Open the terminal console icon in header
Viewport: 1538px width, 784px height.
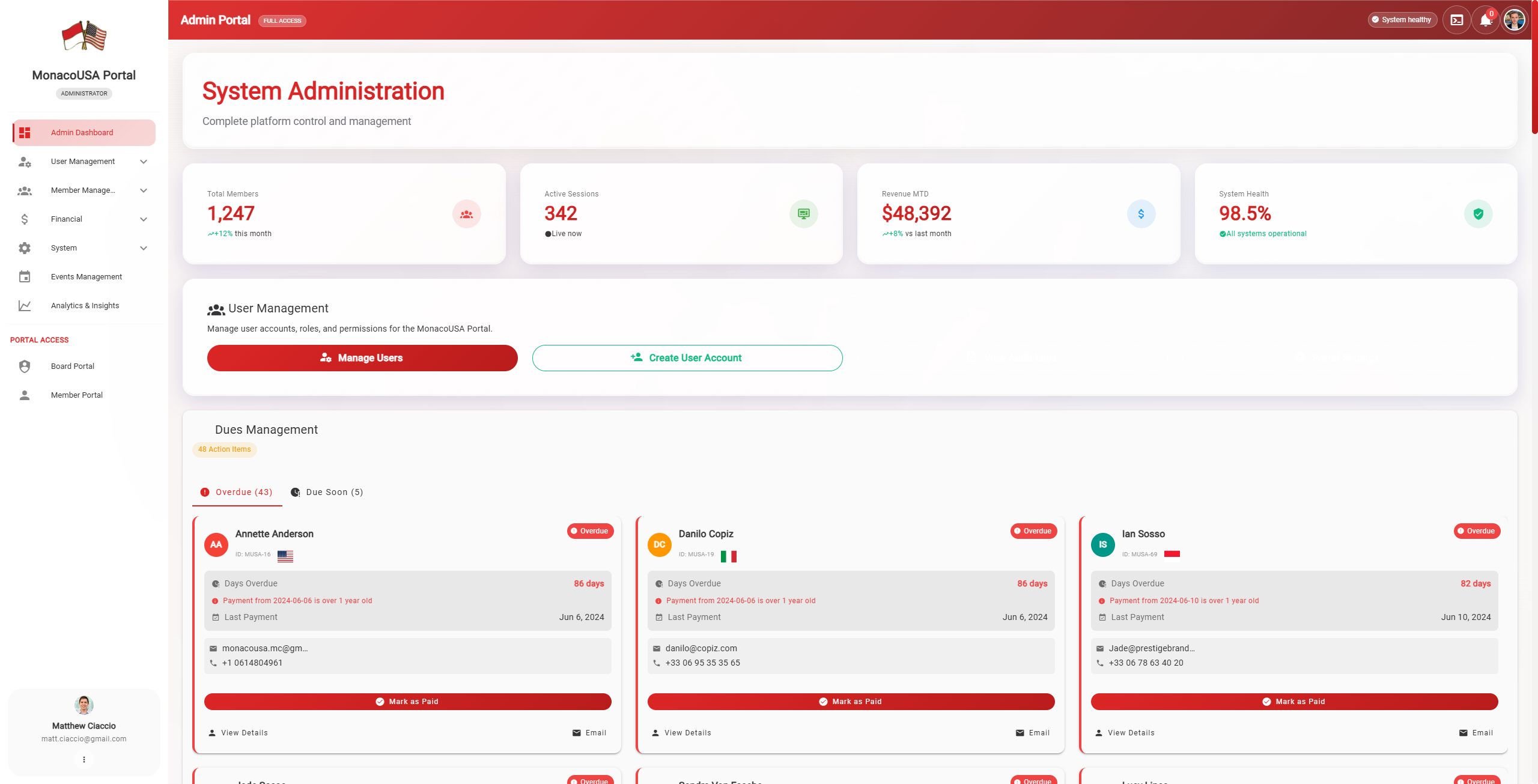(1456, 20)
